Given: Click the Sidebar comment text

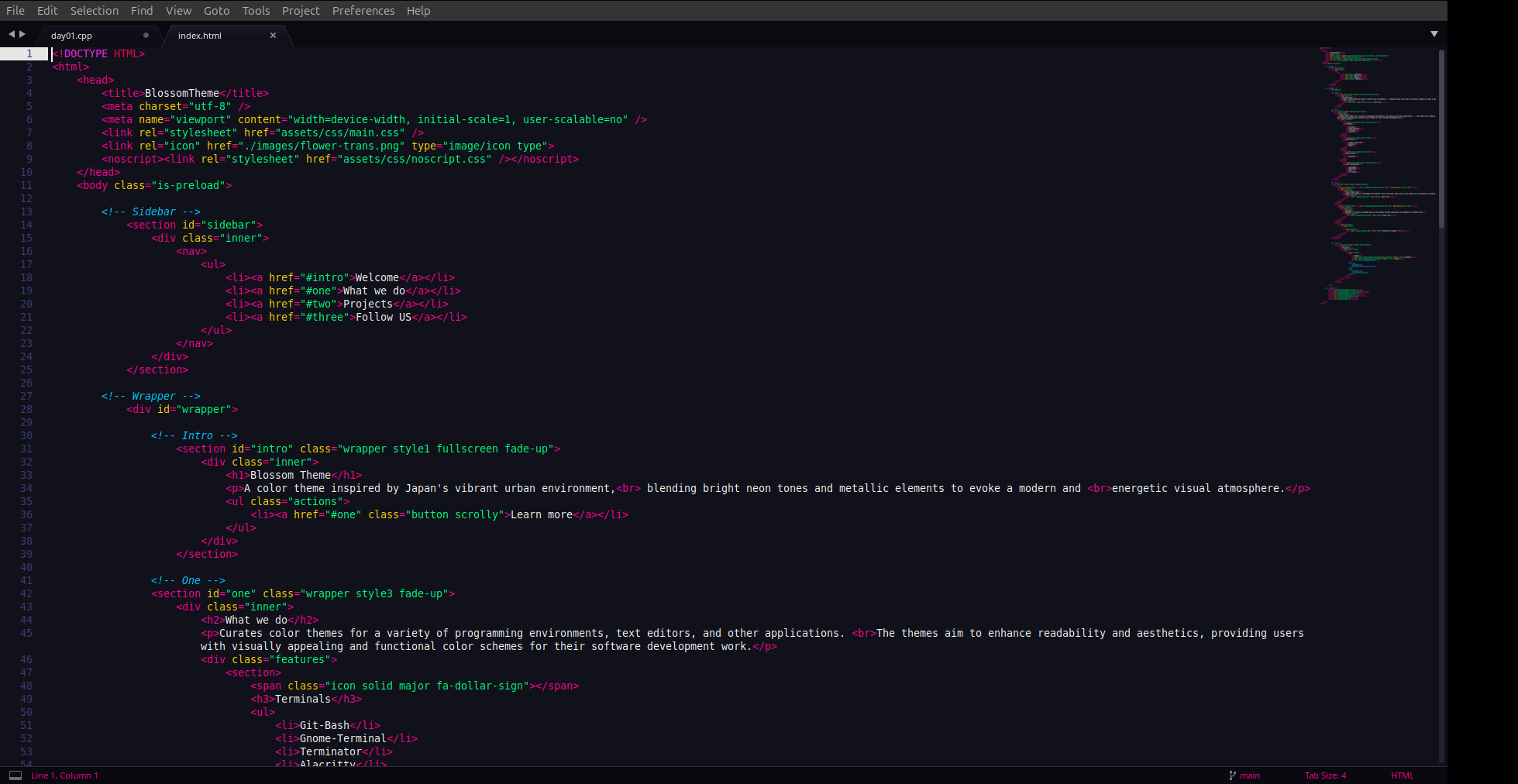Looking at the screenshot, I should click(x=151, y=211).
